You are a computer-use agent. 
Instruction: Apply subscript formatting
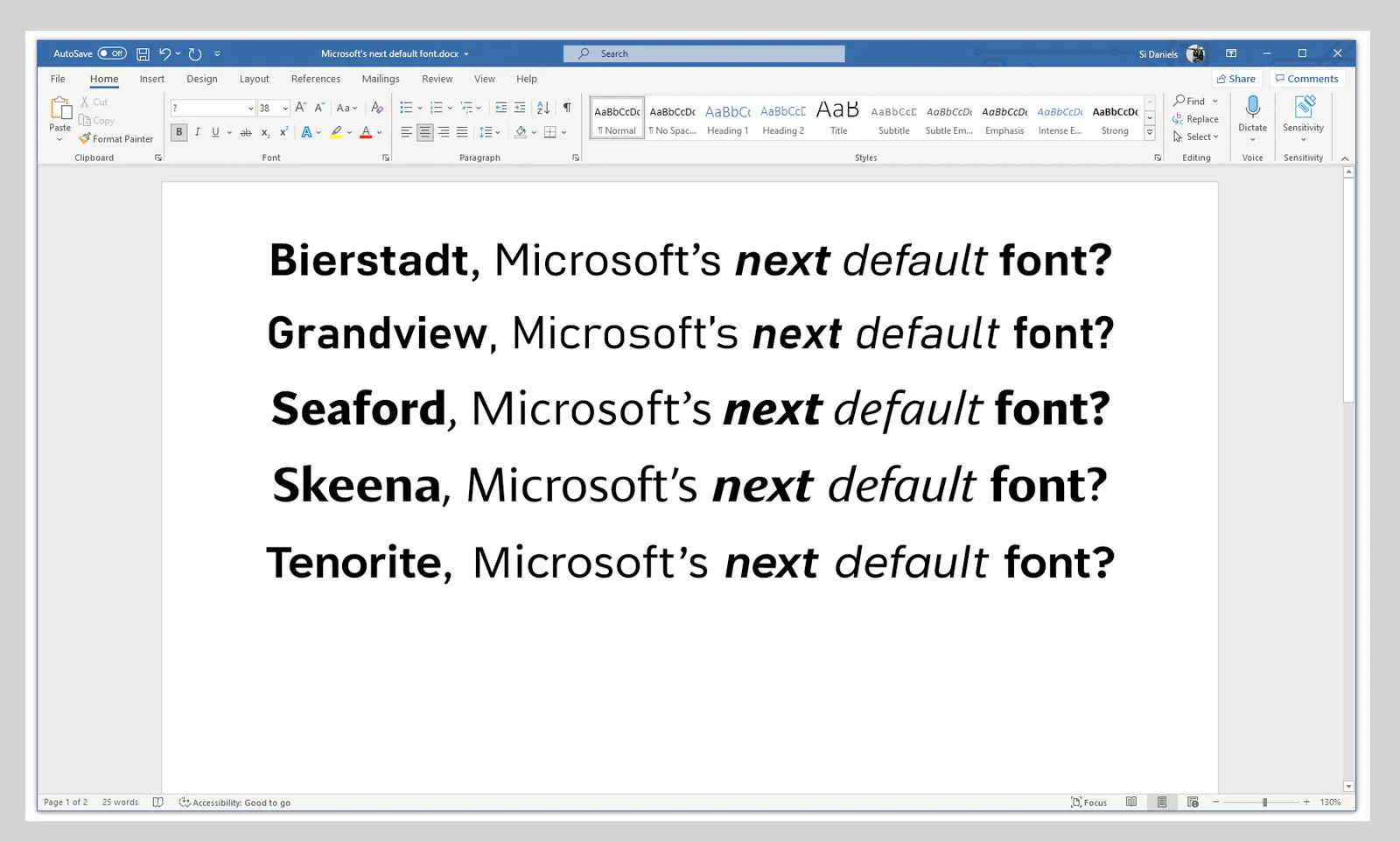[265, 132]
